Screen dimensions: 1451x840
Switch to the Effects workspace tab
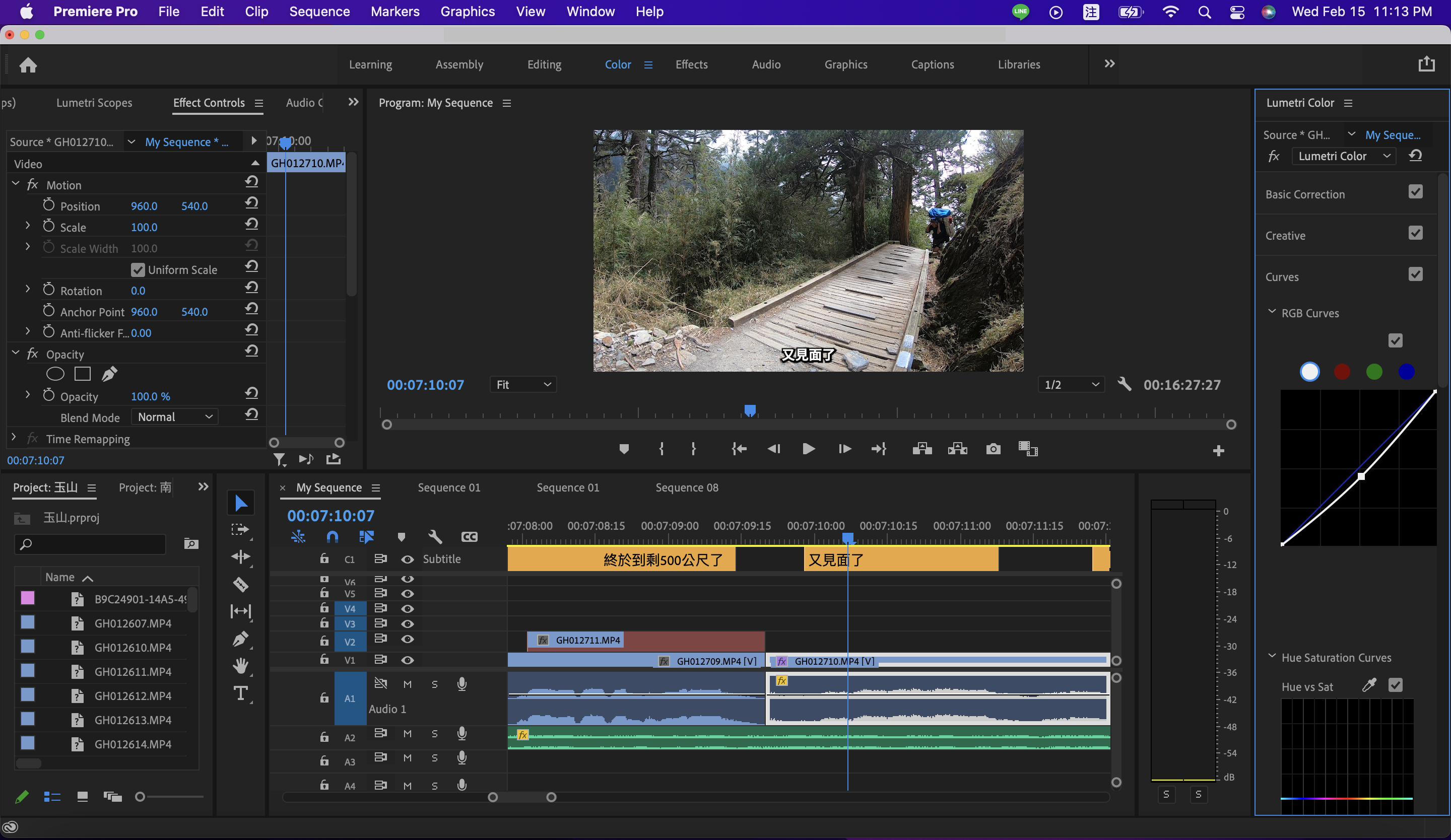click(691, 64)
